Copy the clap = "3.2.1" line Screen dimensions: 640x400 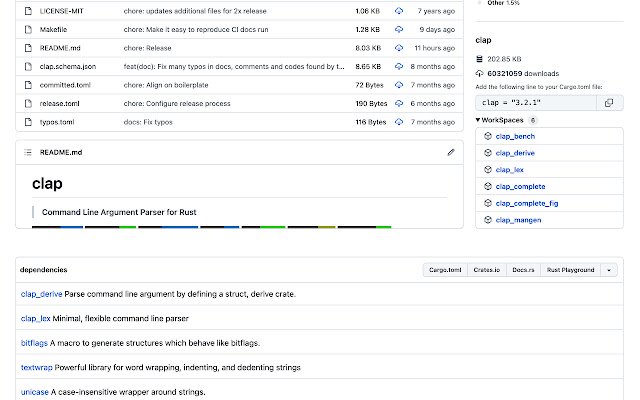click(x=609, y=103)
